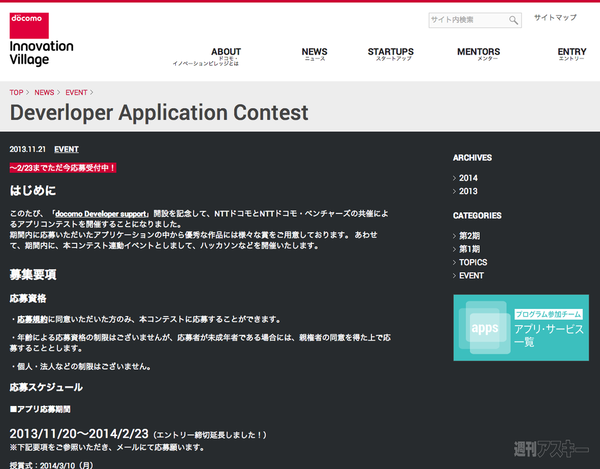Image resolution: width=600 pixels, height=469 pixels.
Task: Focus the site search field
Action: (474, 20)
